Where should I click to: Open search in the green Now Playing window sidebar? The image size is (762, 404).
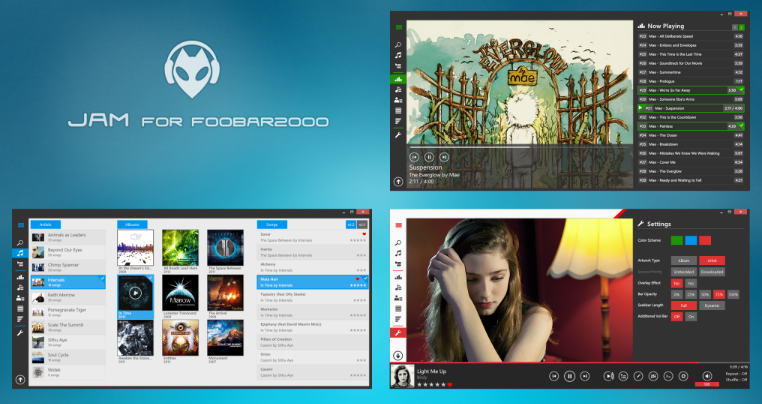[x=398, y=45]
